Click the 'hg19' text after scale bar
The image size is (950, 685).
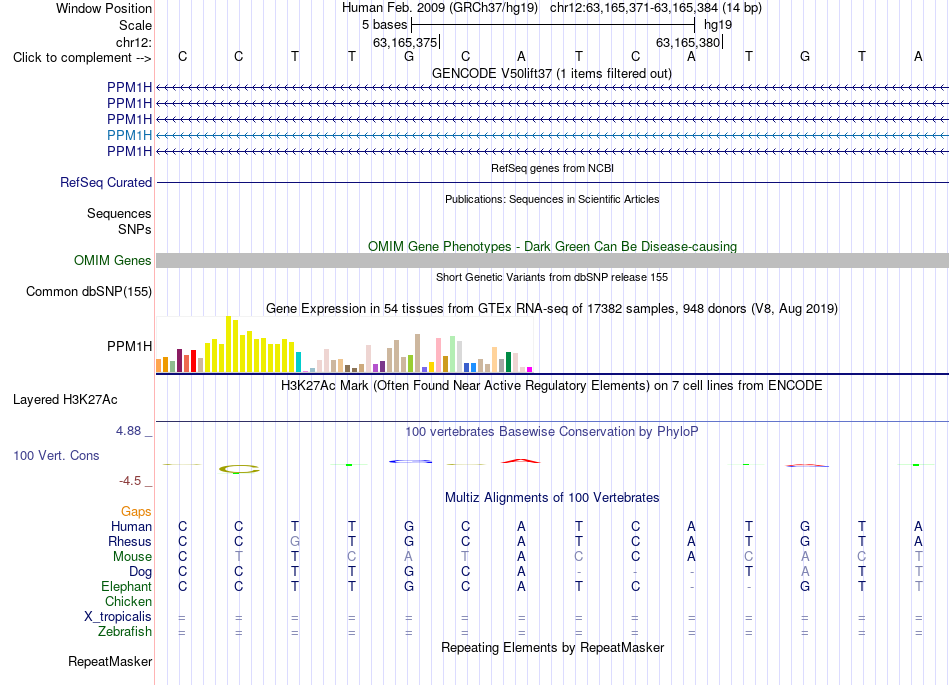click(717, 25)
